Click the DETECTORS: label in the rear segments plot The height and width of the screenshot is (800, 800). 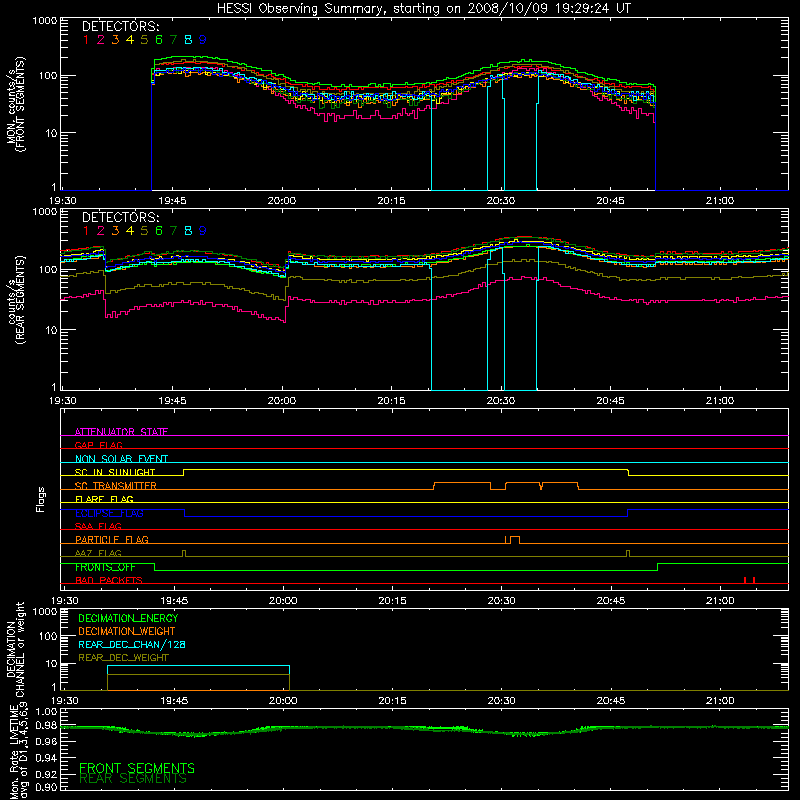(120, 217)
